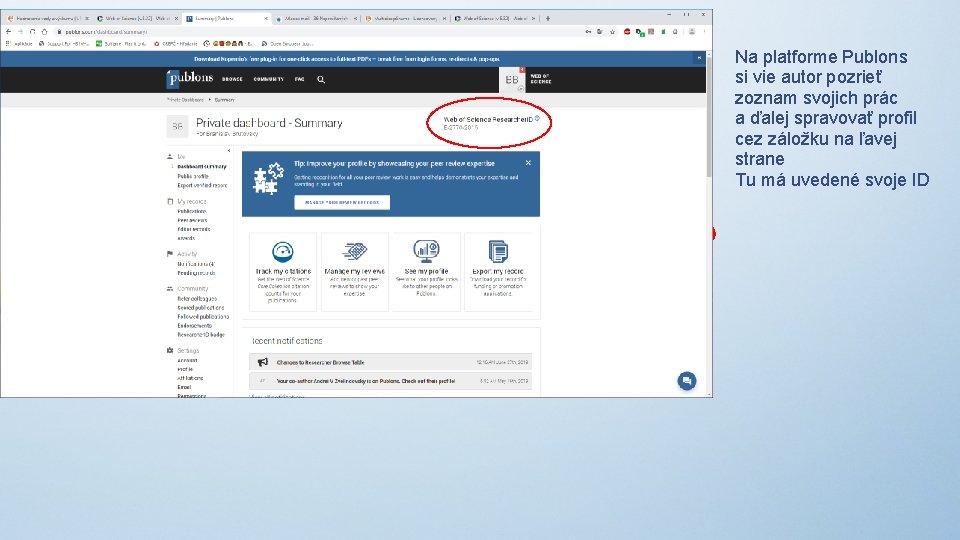Click the browser home icon
960x540 pixels.
pyautogui.click(x=44, y=32)
